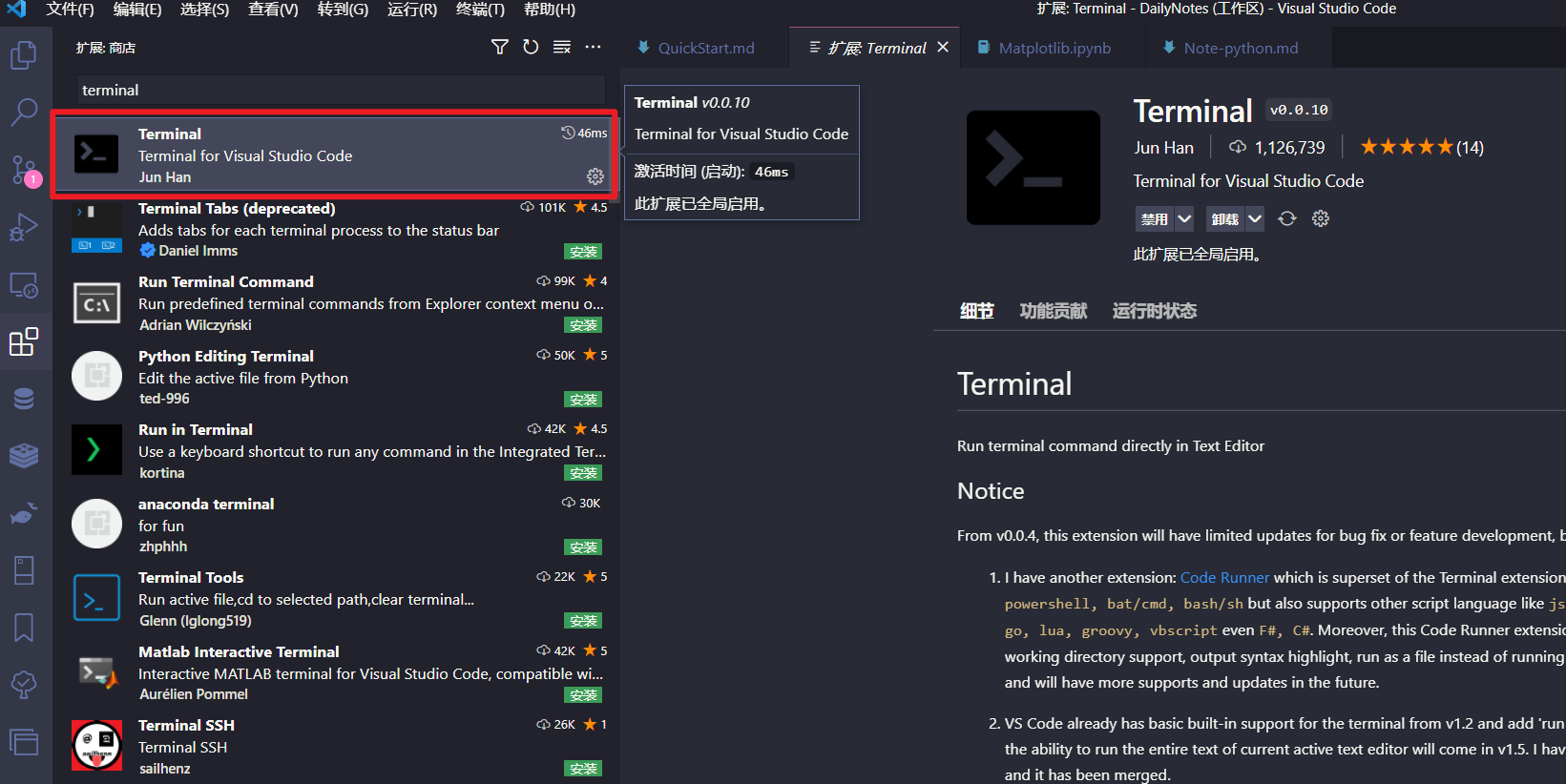
Task: Select Matlab Interactive Terminal in list
Action: (336, 673)
